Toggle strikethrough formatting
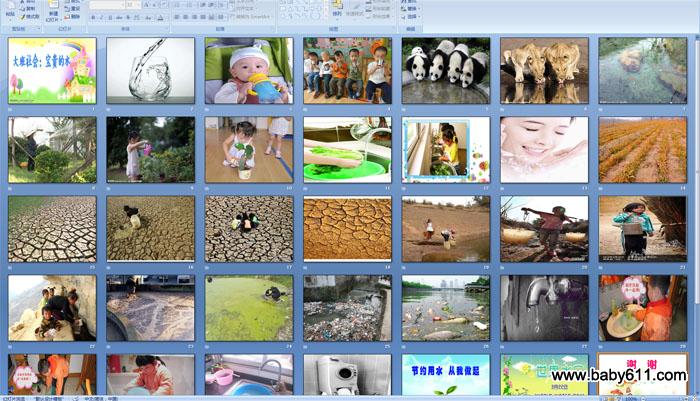 click(x=119, y=17)
